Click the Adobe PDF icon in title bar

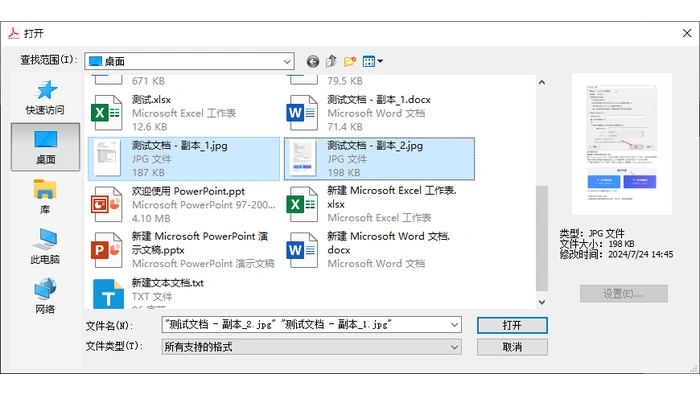point(13,33)
